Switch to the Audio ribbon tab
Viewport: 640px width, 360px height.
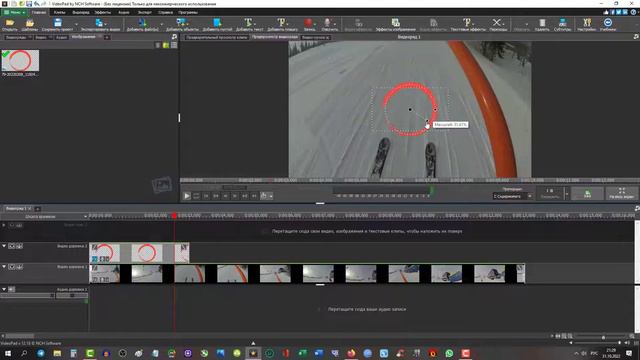[124, 12]
